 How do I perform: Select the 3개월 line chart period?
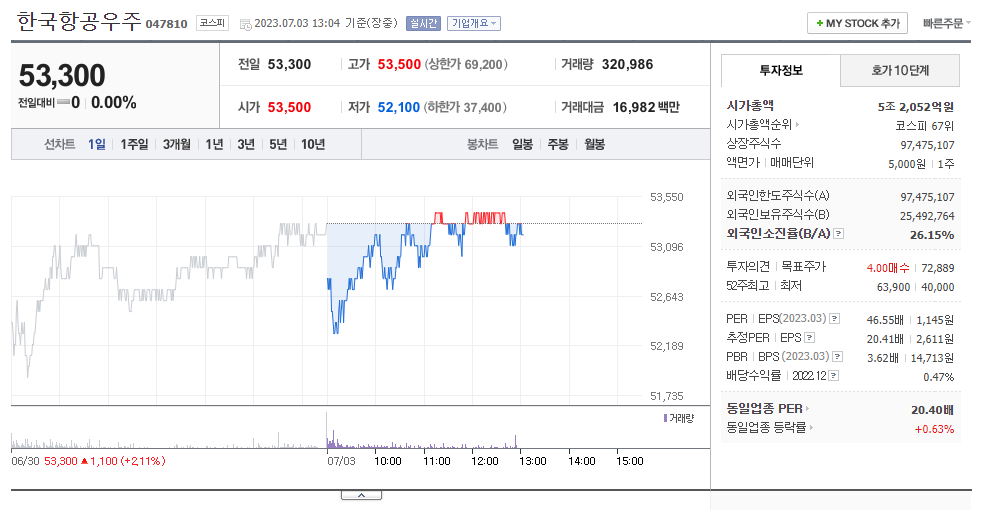(176, 144)
